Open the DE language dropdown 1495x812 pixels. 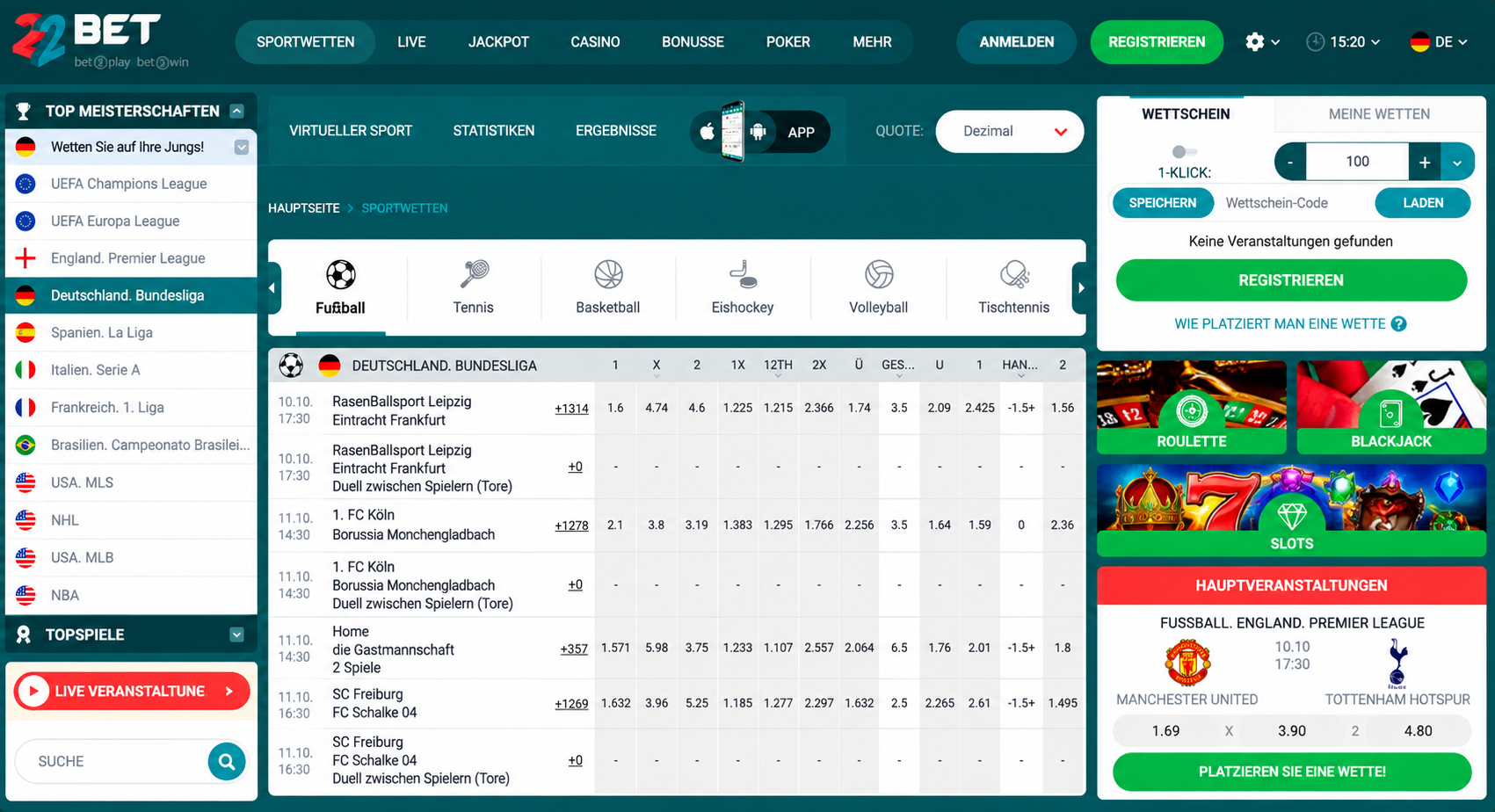click(1439, 41)
